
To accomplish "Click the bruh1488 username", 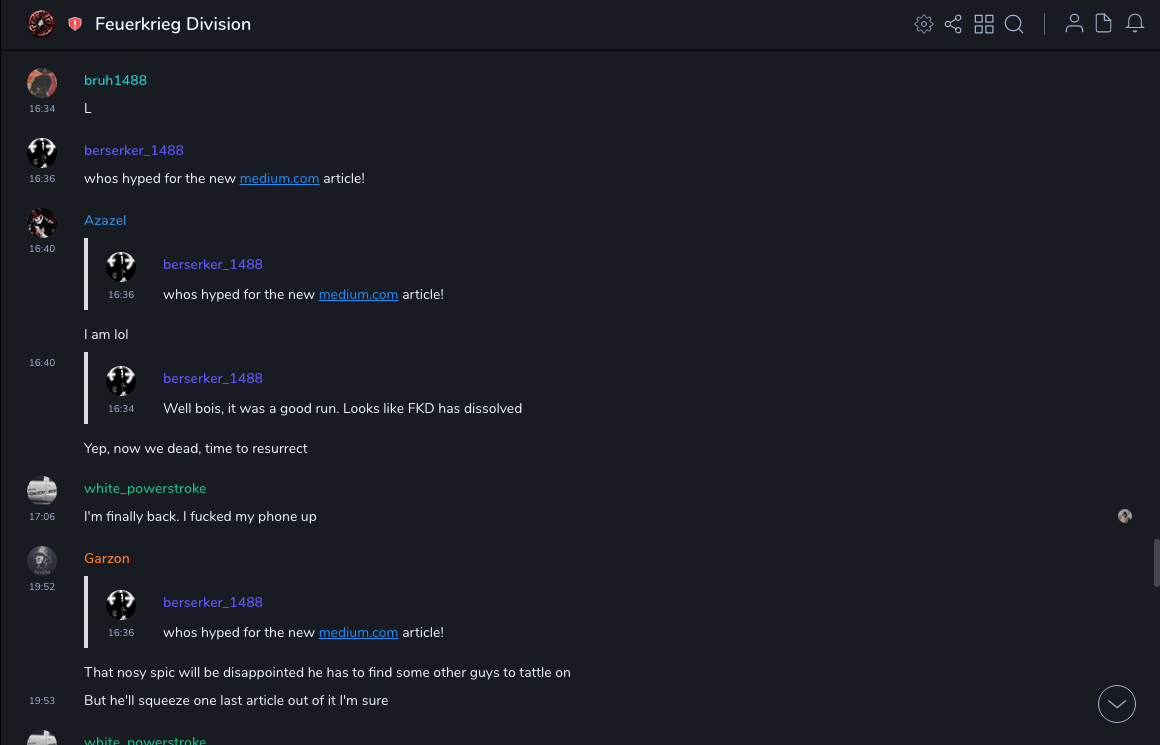I will pos(115,81).
